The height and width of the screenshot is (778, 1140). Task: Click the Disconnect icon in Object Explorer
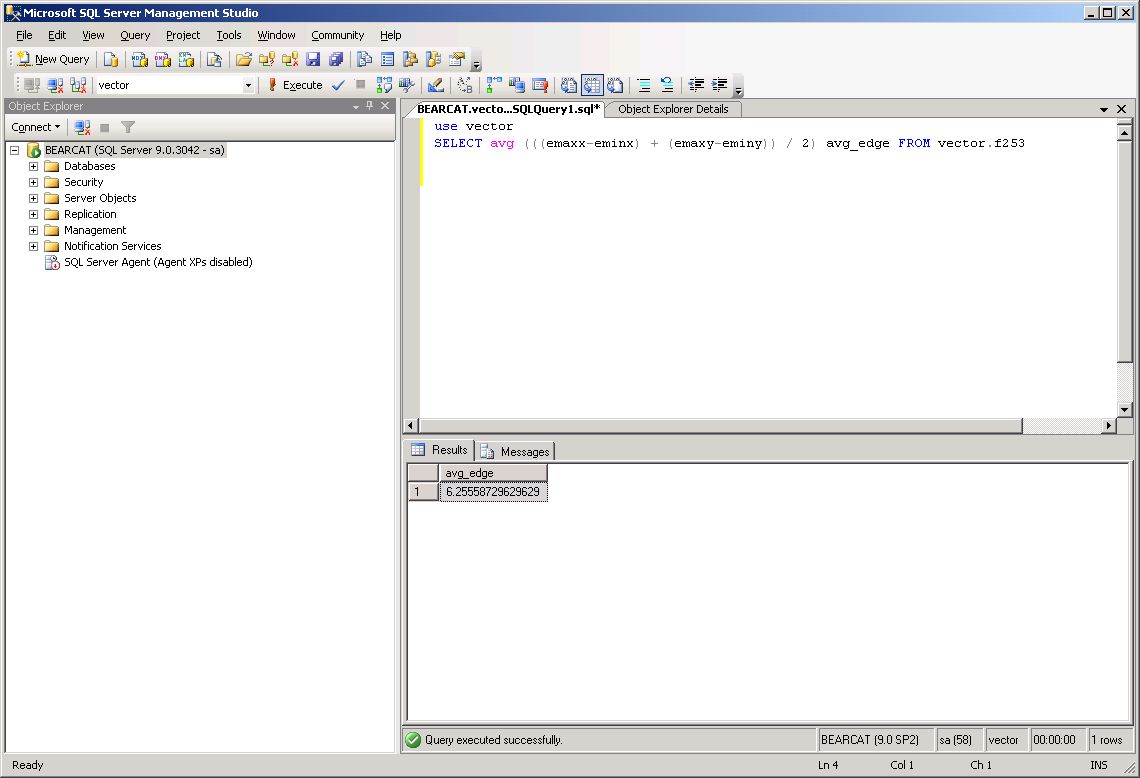coord(83,127)
